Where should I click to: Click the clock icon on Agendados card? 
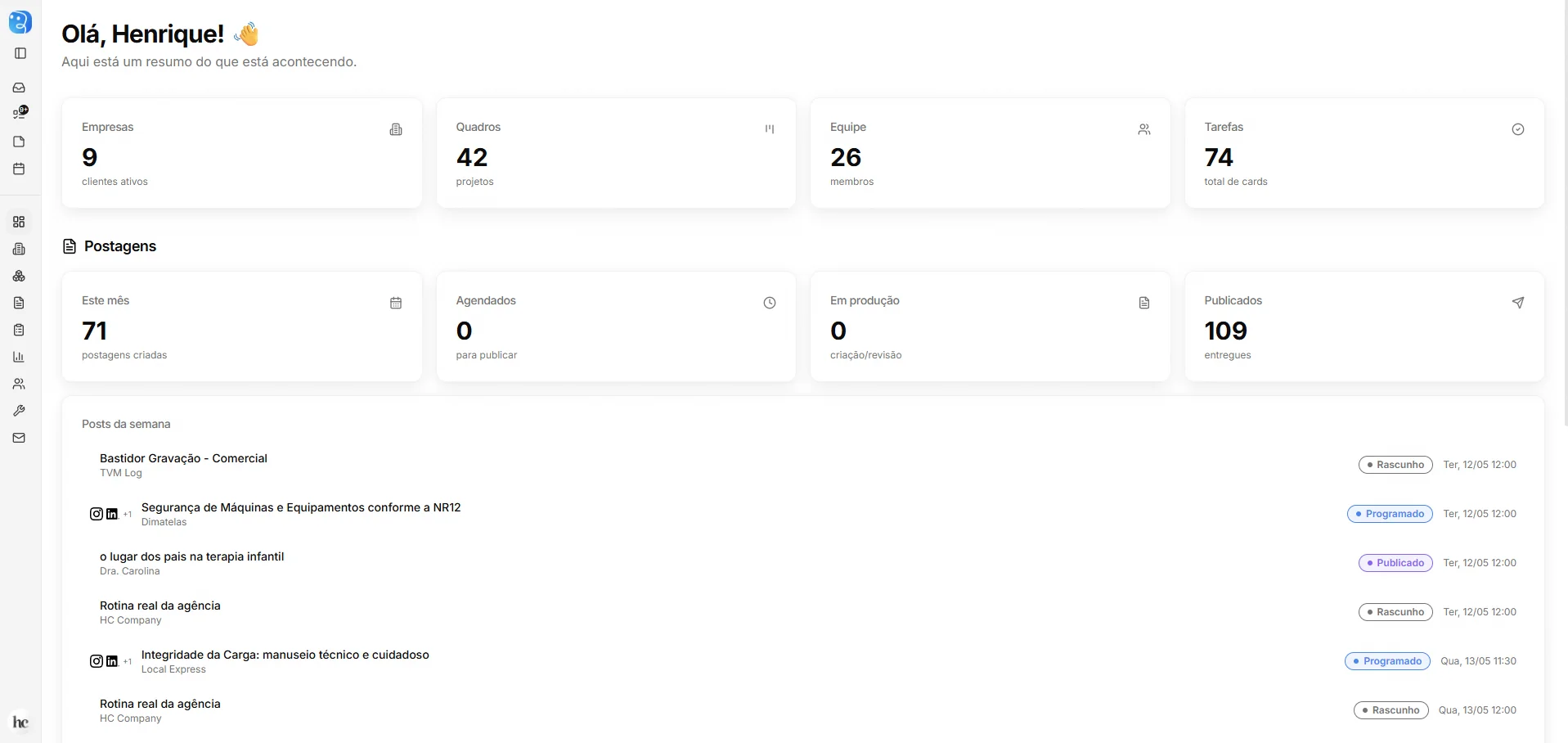click(x=770, y=303)
